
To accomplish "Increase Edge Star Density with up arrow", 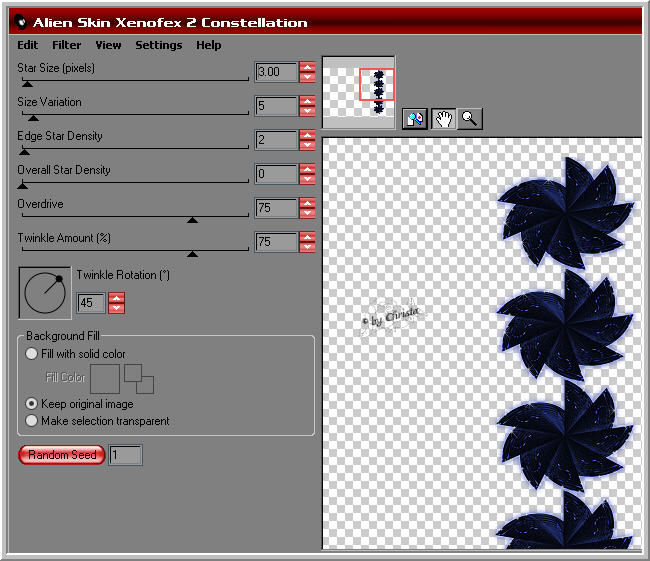I will [307, 135].
